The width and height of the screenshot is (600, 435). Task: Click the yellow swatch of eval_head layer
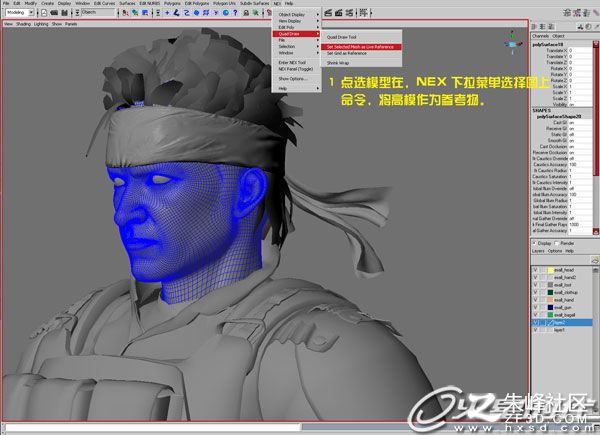coord(551,270)
